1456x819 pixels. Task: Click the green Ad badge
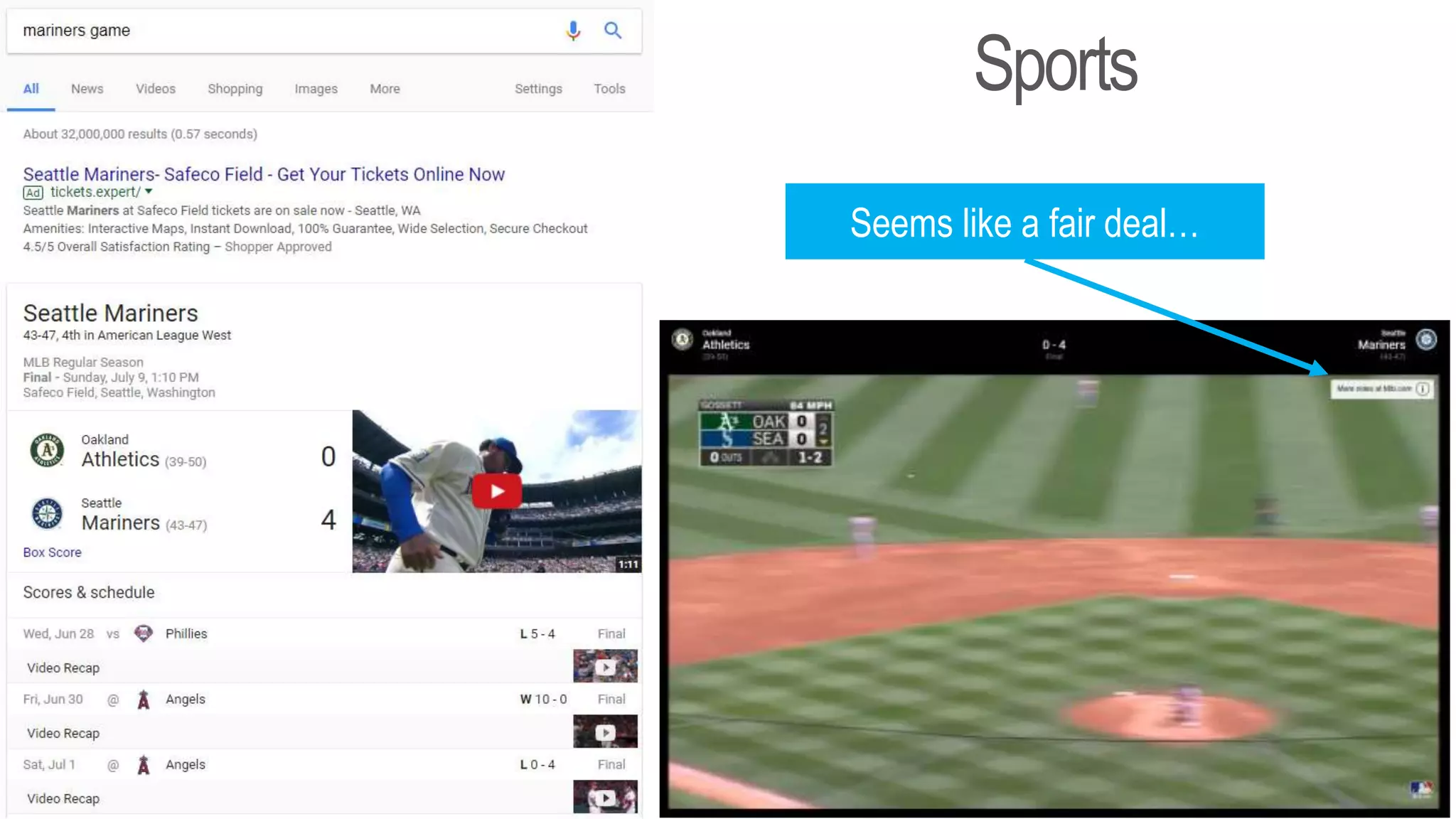(x=33, y=193)
